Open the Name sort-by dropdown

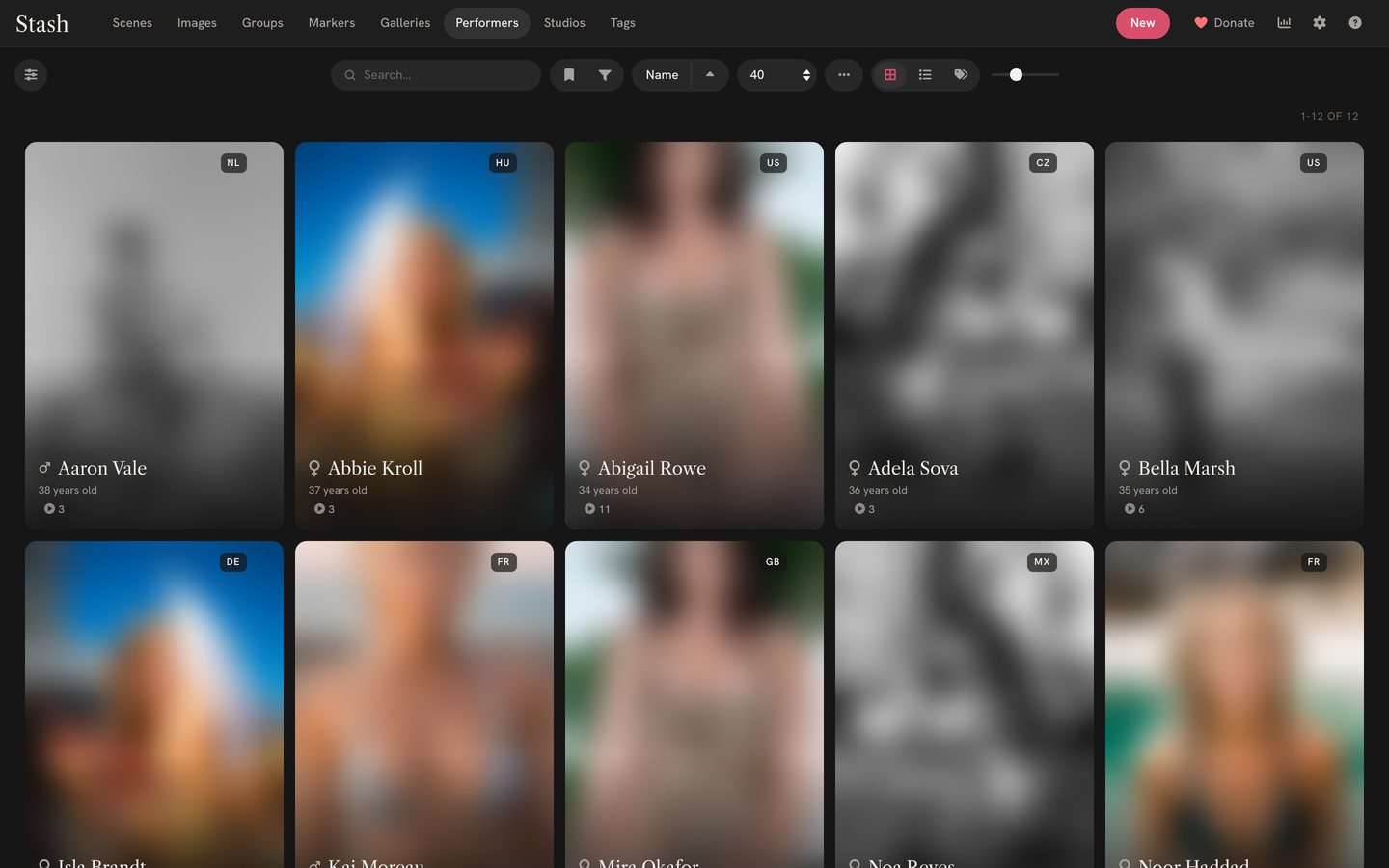coord(662,75)
